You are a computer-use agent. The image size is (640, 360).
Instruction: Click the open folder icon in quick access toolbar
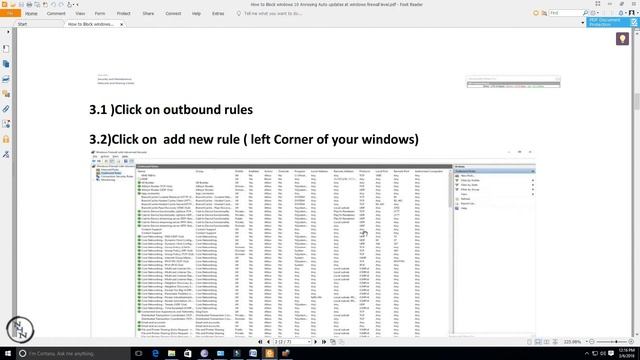tap(13, 4)
